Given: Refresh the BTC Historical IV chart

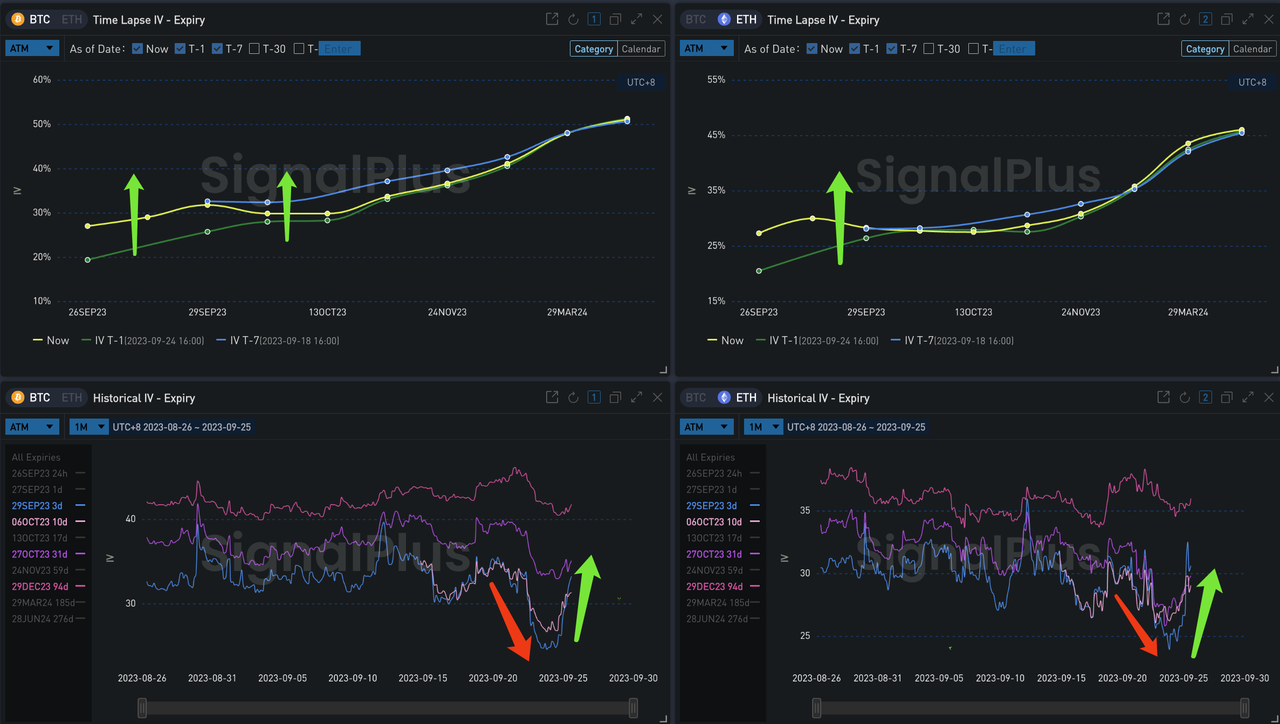Looking at the screenshot, I should tap(573, 397).
